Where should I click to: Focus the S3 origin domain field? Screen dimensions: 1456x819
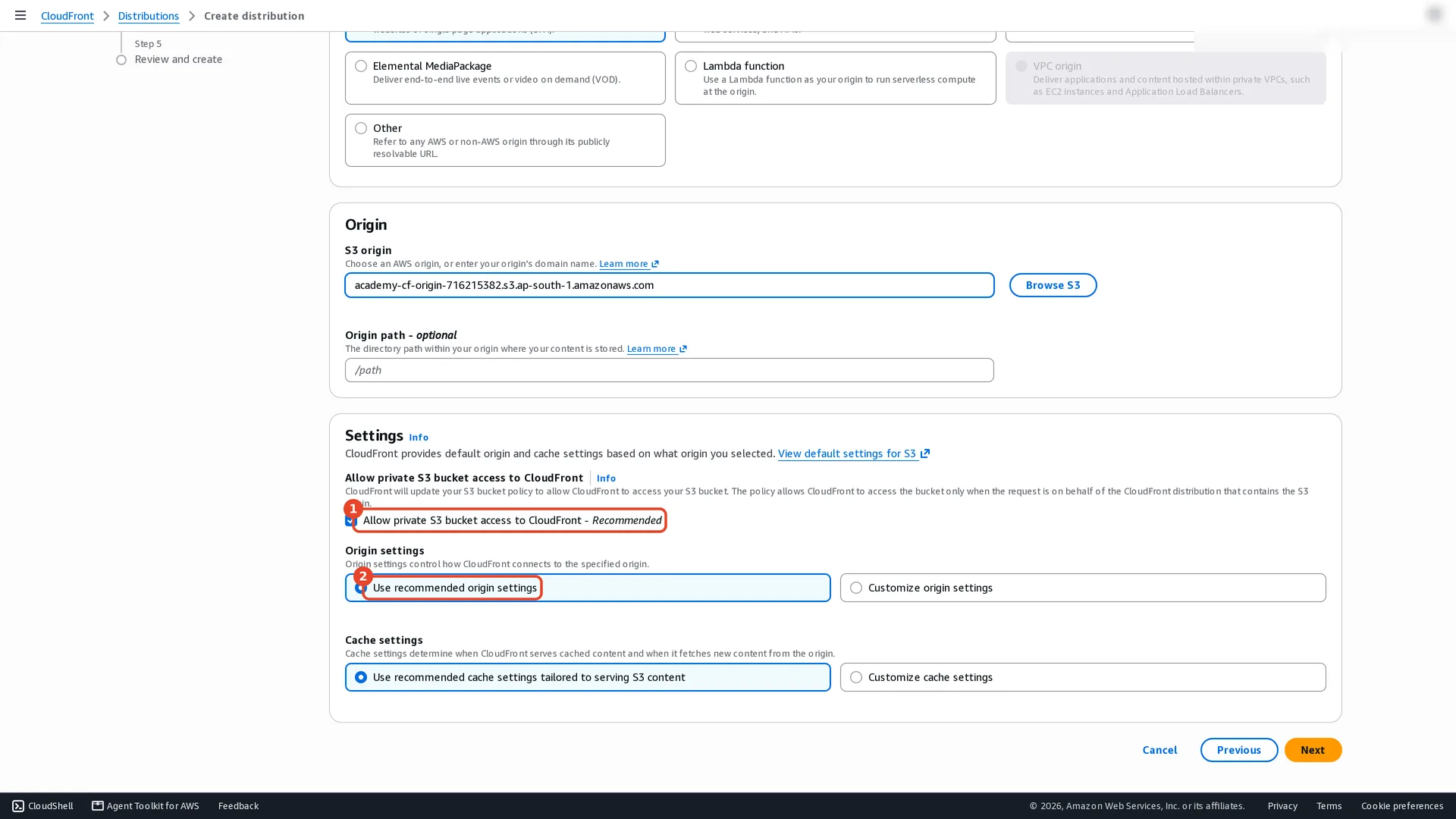670,285
